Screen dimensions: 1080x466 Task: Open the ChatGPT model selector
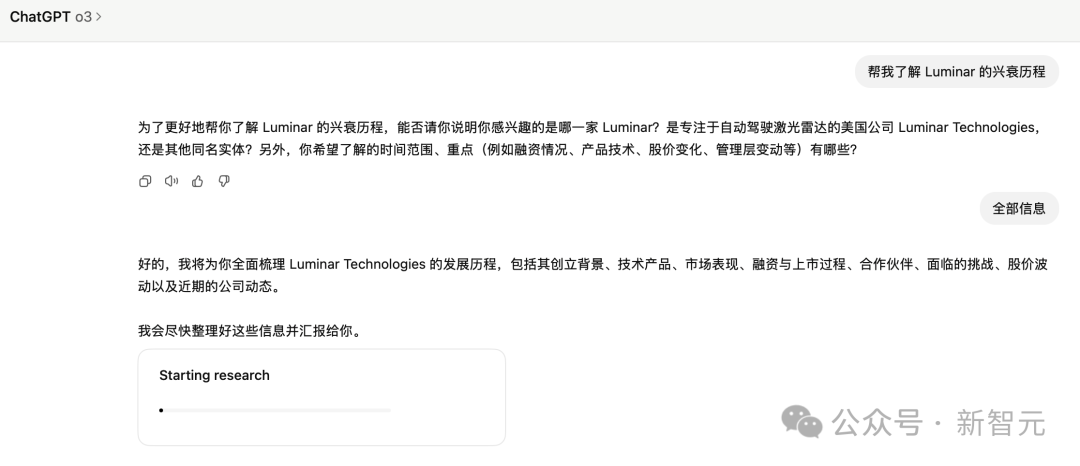55,16
